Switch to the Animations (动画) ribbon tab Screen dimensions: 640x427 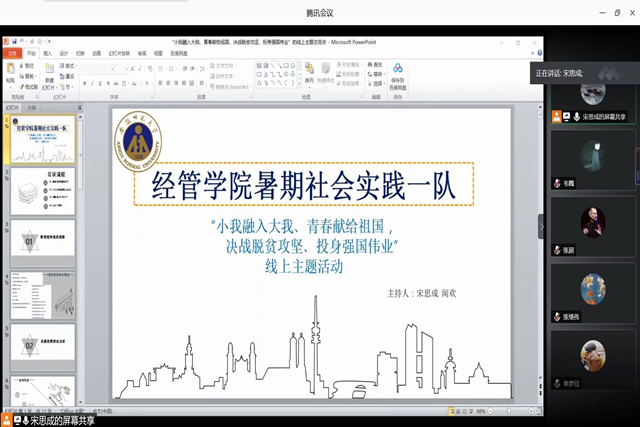(96, 53)
